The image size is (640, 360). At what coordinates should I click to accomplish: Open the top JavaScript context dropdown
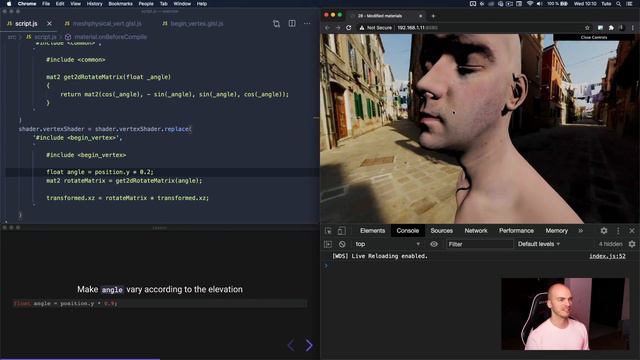[x=387, y=244]
